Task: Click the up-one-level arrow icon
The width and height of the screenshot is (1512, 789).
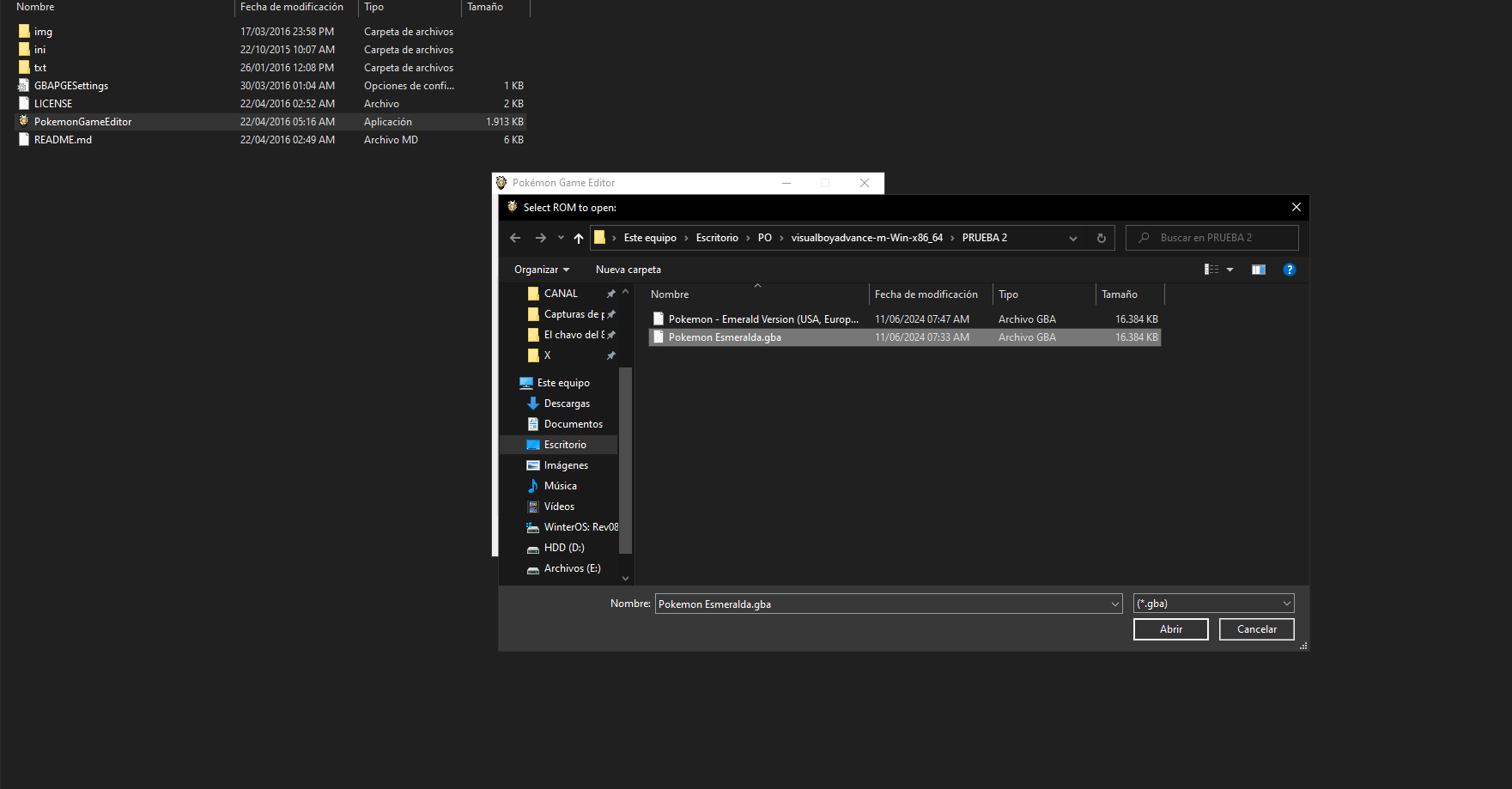Action: 579,238
